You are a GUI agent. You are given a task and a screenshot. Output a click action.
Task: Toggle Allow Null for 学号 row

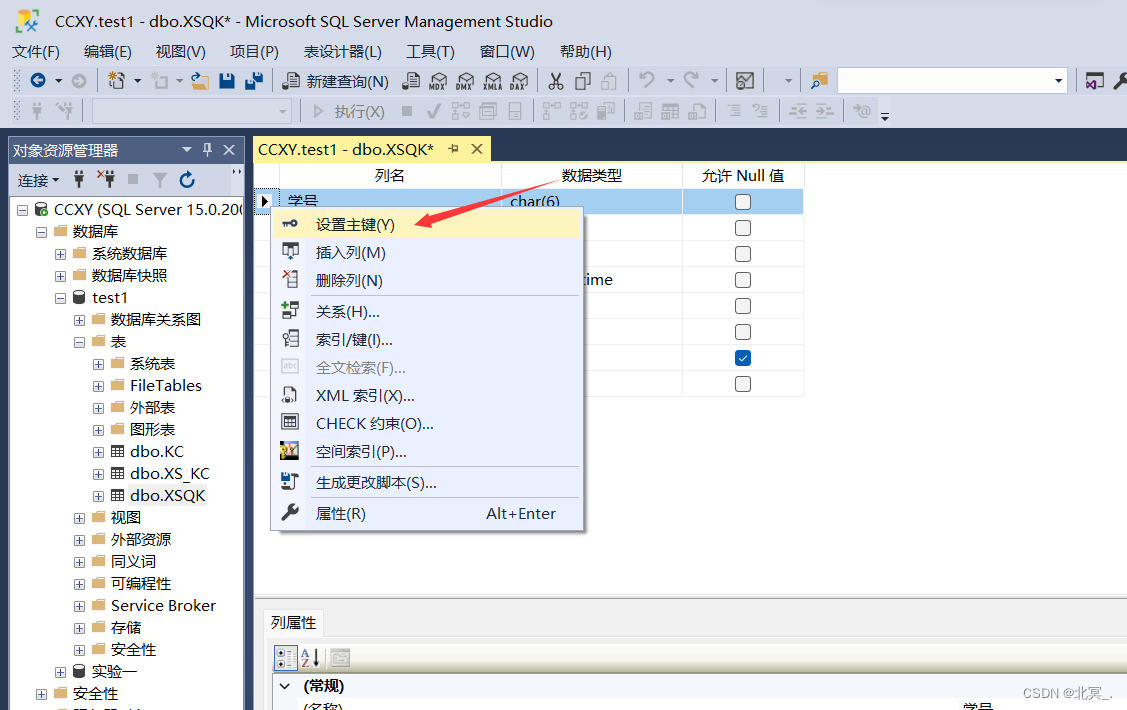point(742,202)
